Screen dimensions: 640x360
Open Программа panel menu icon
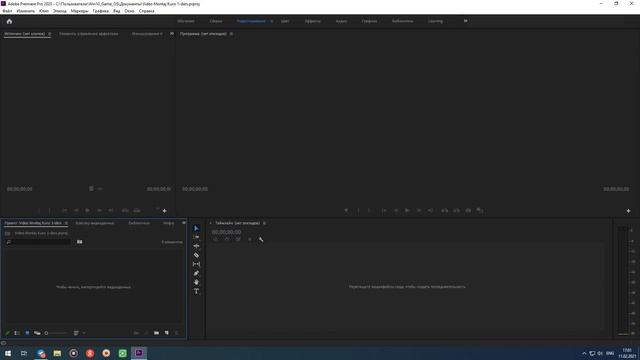231,34
